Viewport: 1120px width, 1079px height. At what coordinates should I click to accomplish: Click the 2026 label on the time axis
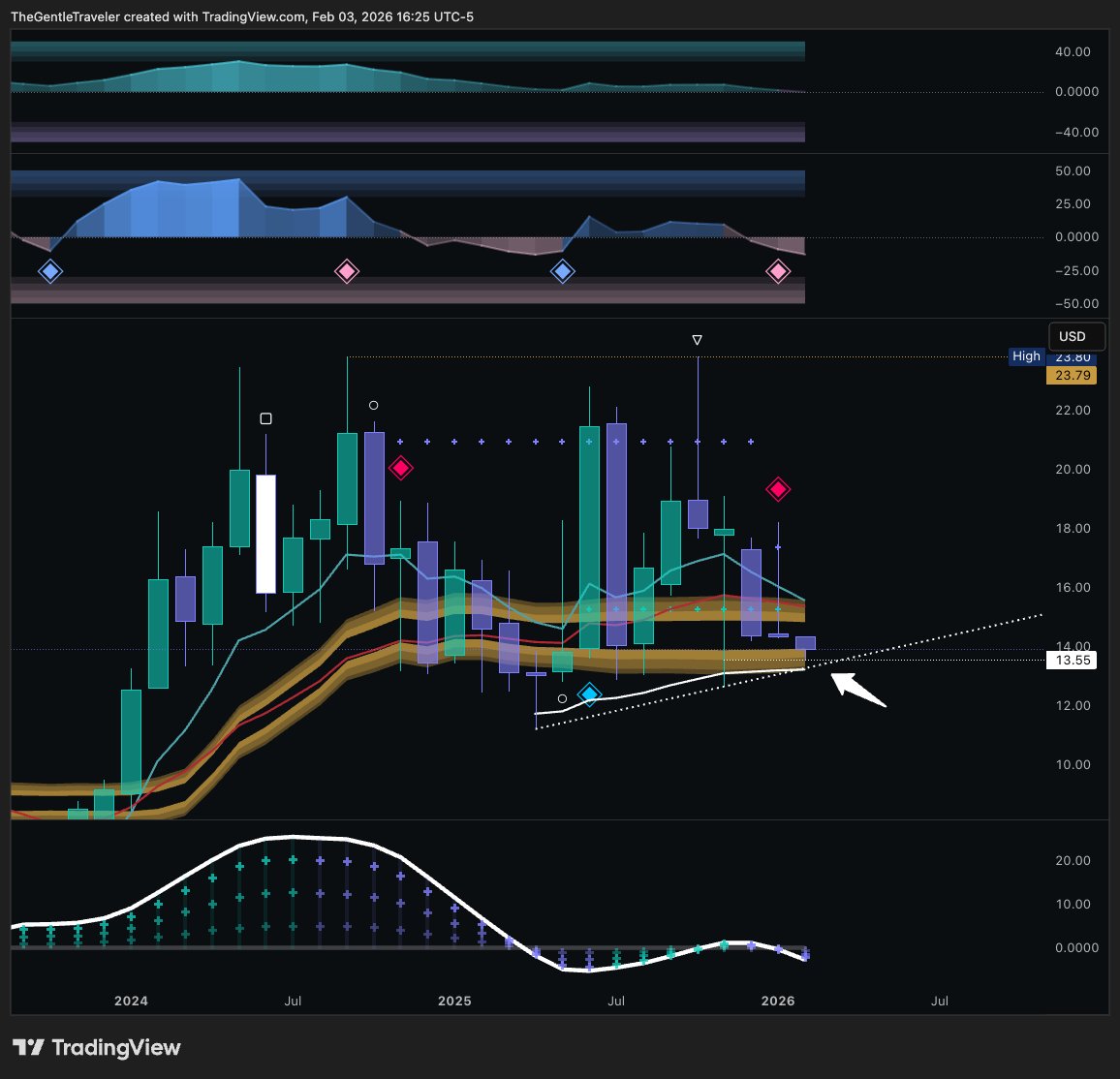(778, 1002)
